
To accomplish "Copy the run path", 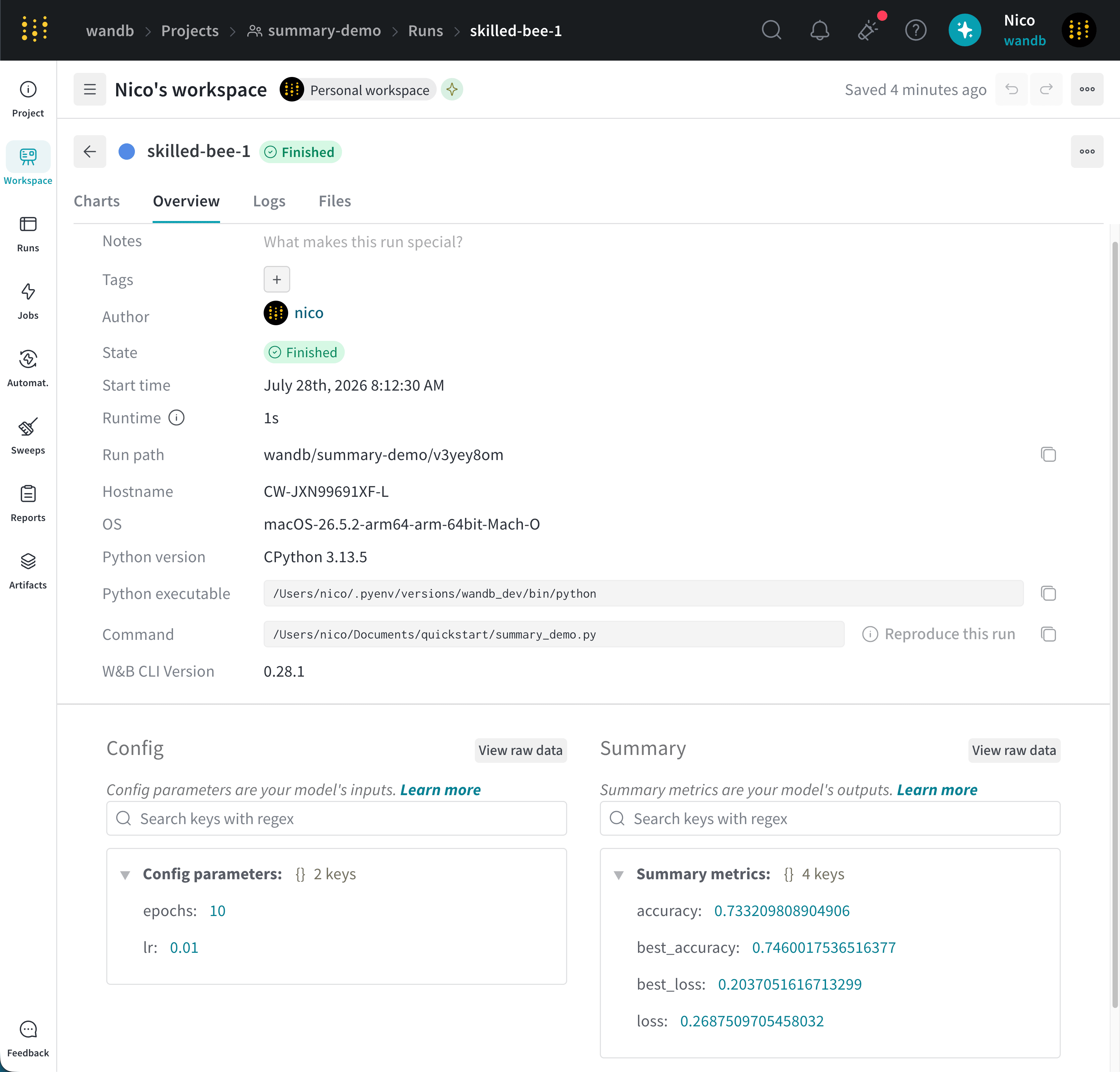I will (1048, 455).
